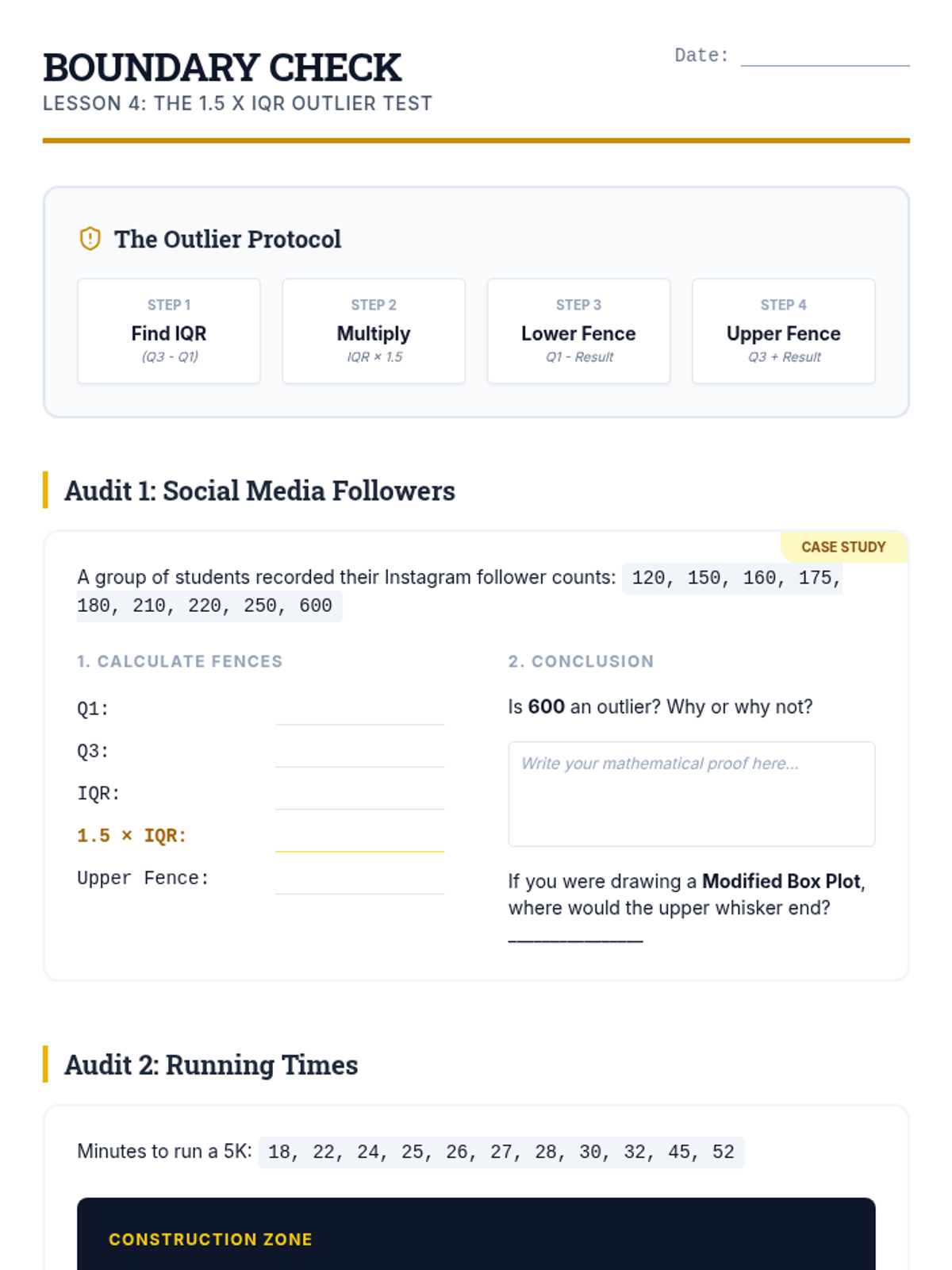Screen dimensions: 952x1270
Task: Click the shield icon beside The Outlier Protocol
Action: pyautogui.click(x=90, y=239)
